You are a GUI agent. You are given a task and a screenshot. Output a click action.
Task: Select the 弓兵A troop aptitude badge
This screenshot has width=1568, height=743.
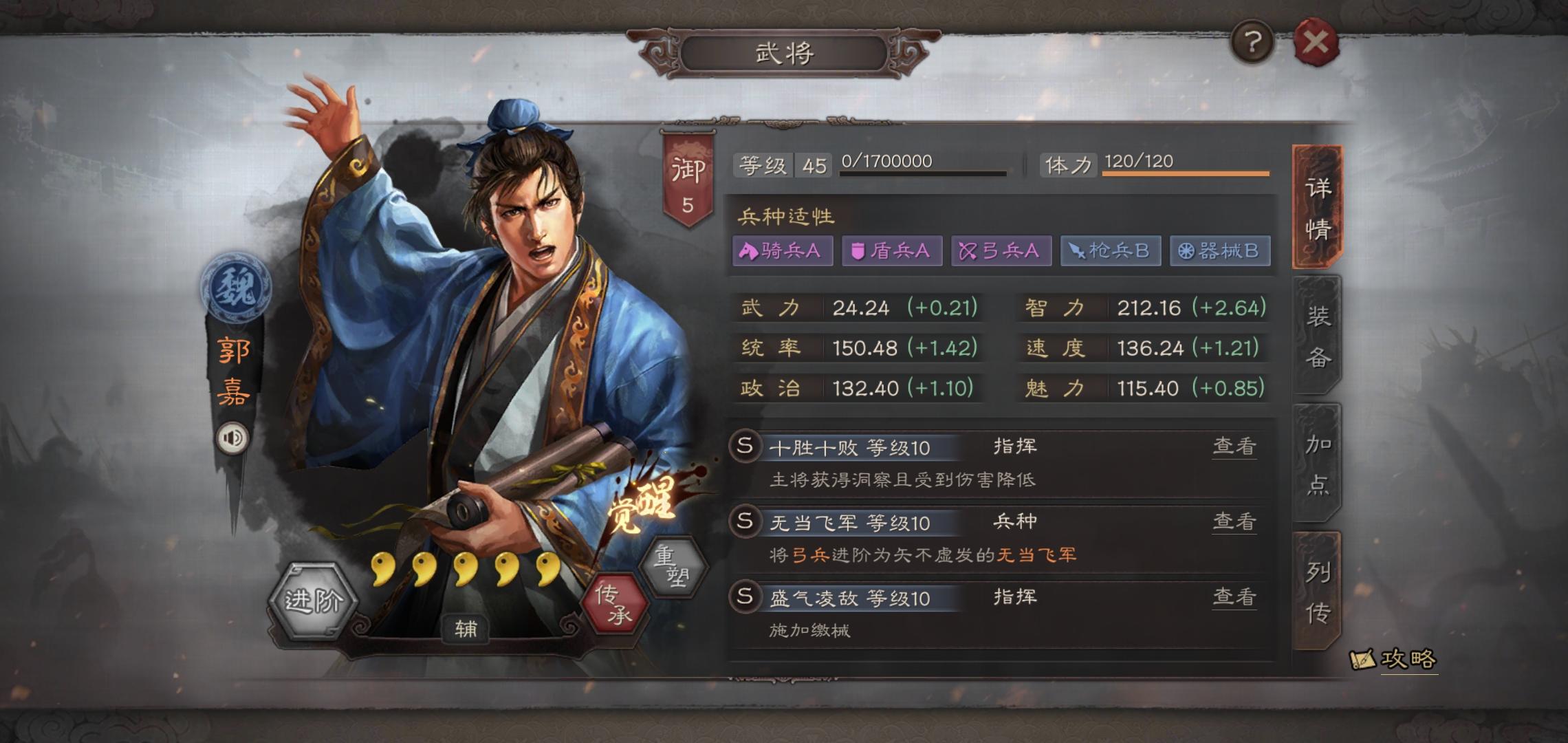coord(1001,251)
